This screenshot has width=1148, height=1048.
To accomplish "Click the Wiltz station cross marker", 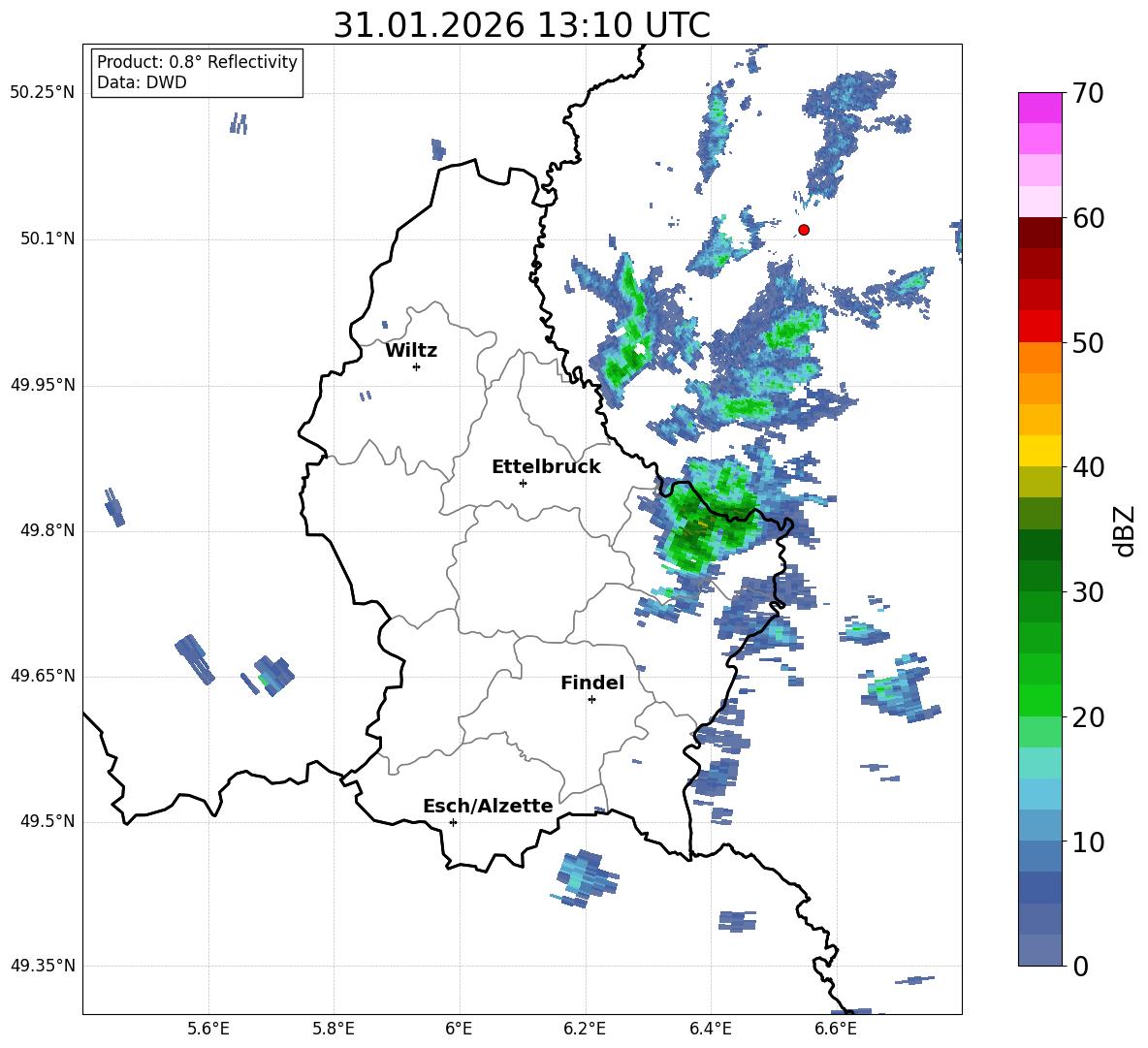I will (417, 366).
